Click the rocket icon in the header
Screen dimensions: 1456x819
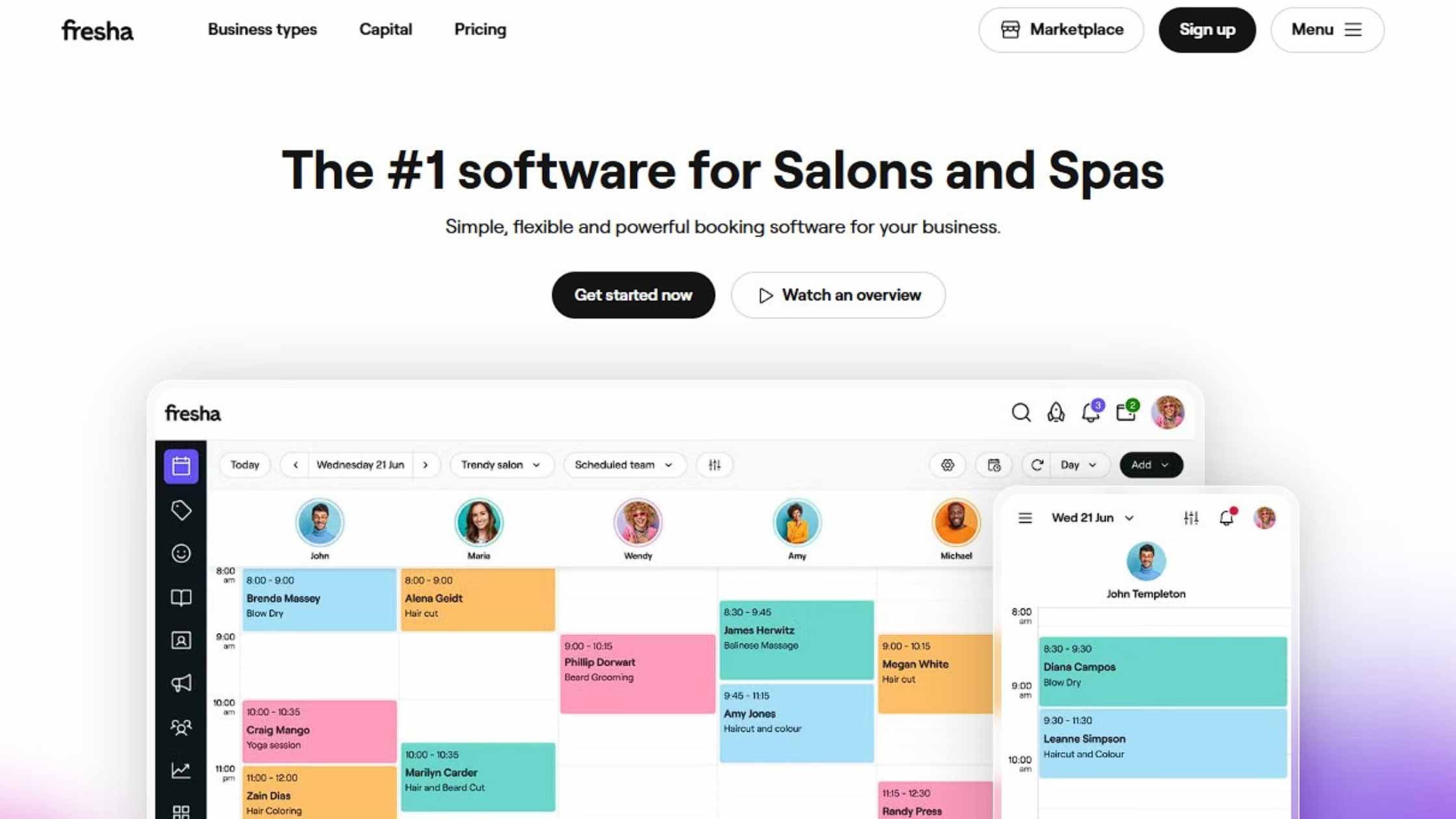pos(1056,412)
